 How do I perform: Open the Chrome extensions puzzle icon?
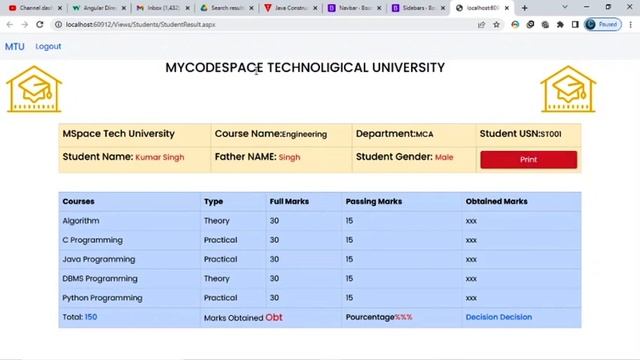click(x=560, y=25)
